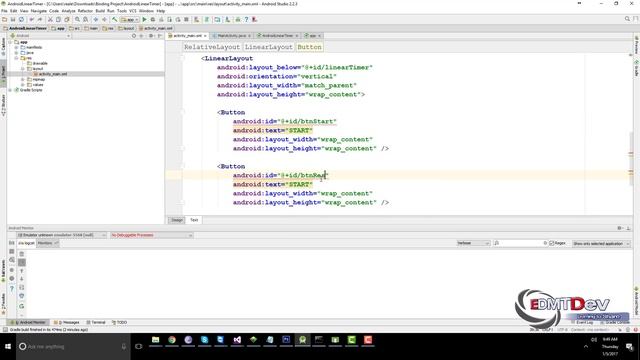Open Show only selected application dropdown
This screenshot has height=360, width=640.
601,244
